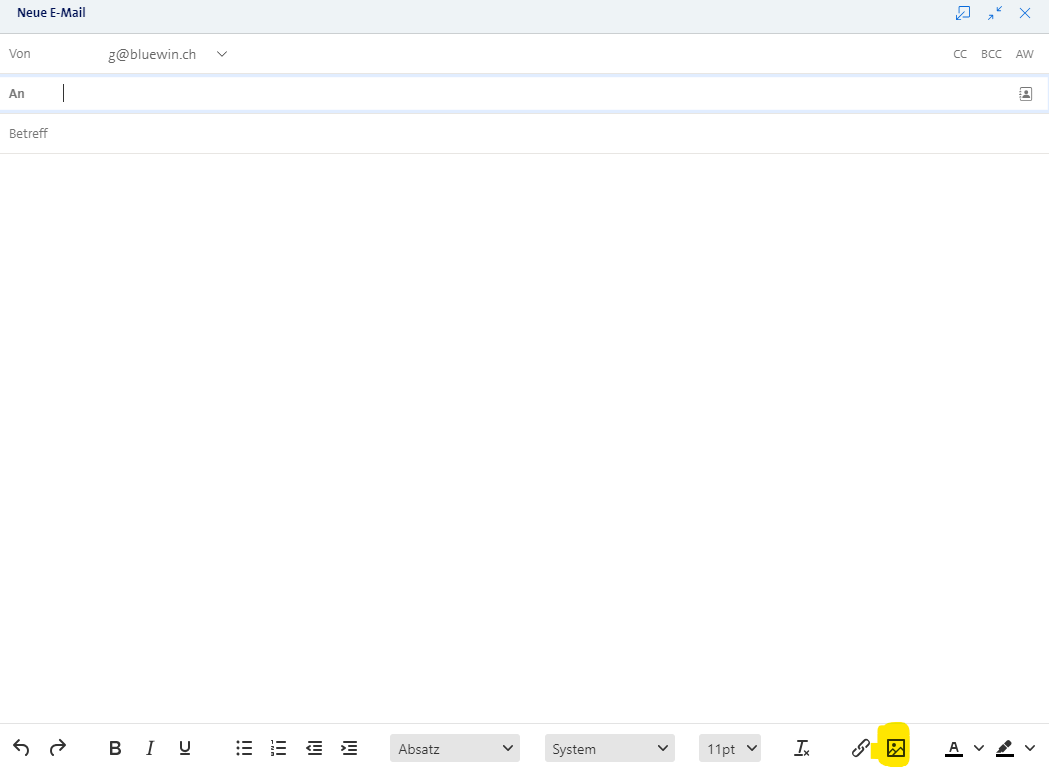
Task: Open the address book for recipients
Action: tap(1025, 92)
